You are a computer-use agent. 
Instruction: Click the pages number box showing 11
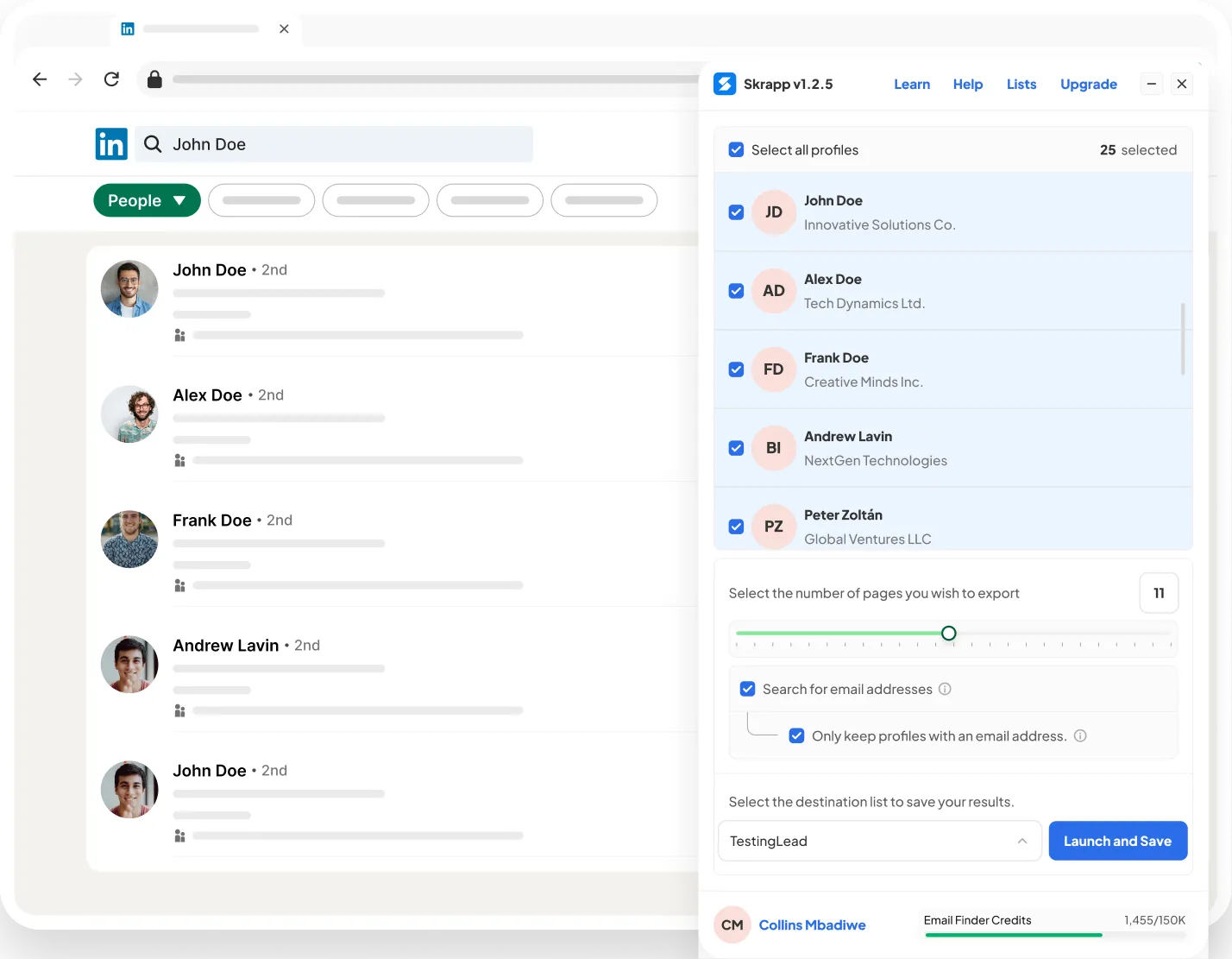[x=1159, y=593]
